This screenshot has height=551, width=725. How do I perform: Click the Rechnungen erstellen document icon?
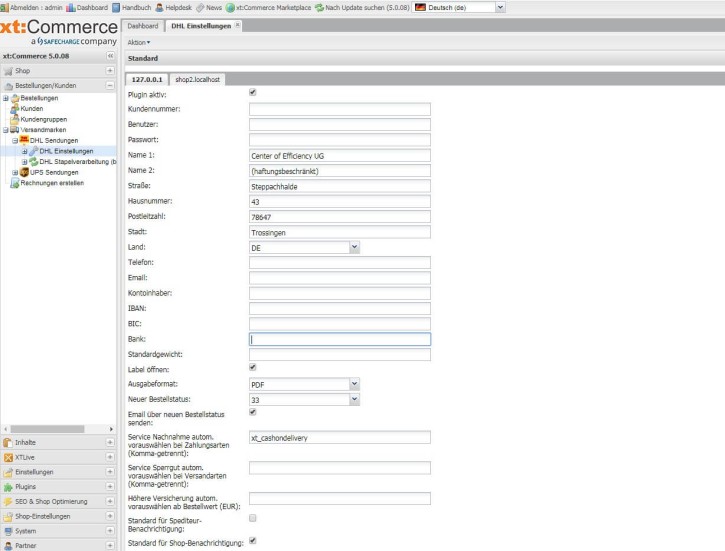point(15,183)
